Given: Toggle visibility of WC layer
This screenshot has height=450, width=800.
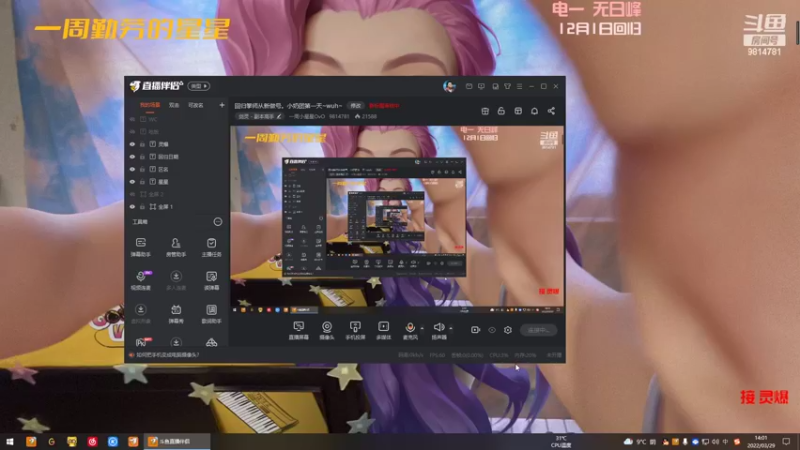Looking at the screenshot, I should (132, 119).
